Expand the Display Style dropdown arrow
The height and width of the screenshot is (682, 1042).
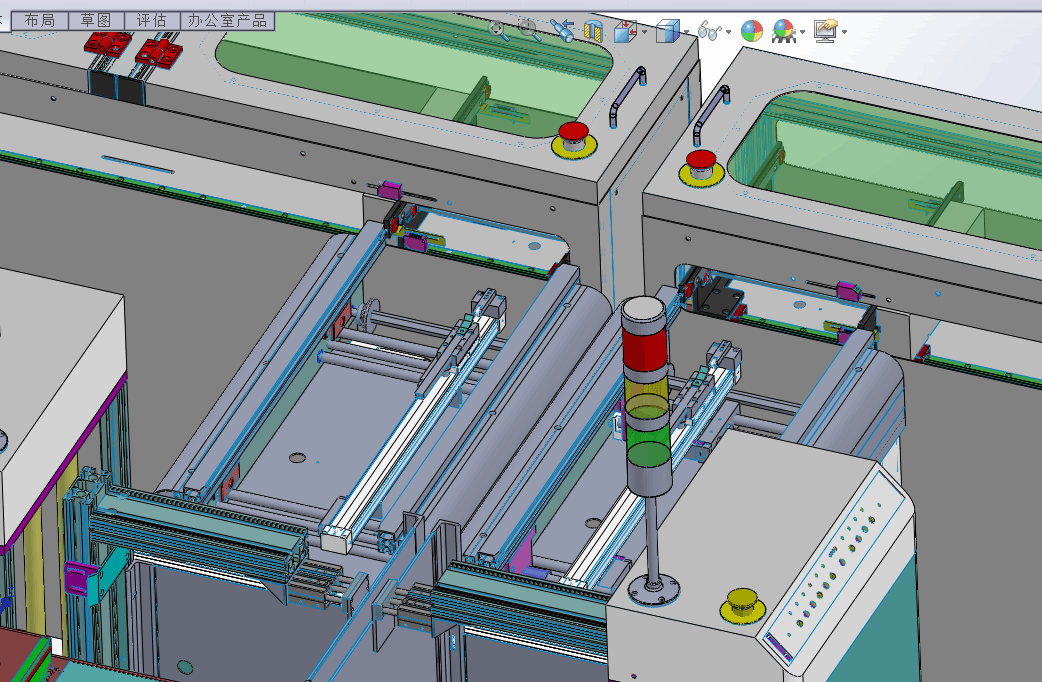686,32
